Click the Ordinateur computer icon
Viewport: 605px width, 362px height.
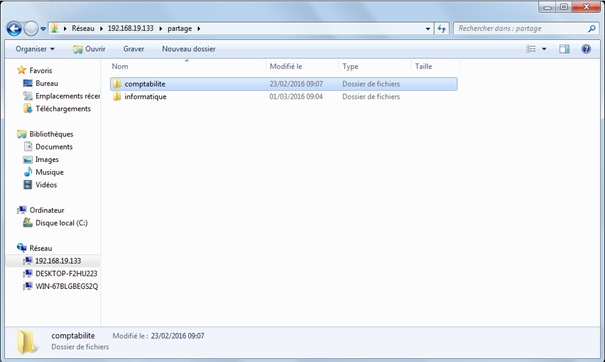click(22, 210)
